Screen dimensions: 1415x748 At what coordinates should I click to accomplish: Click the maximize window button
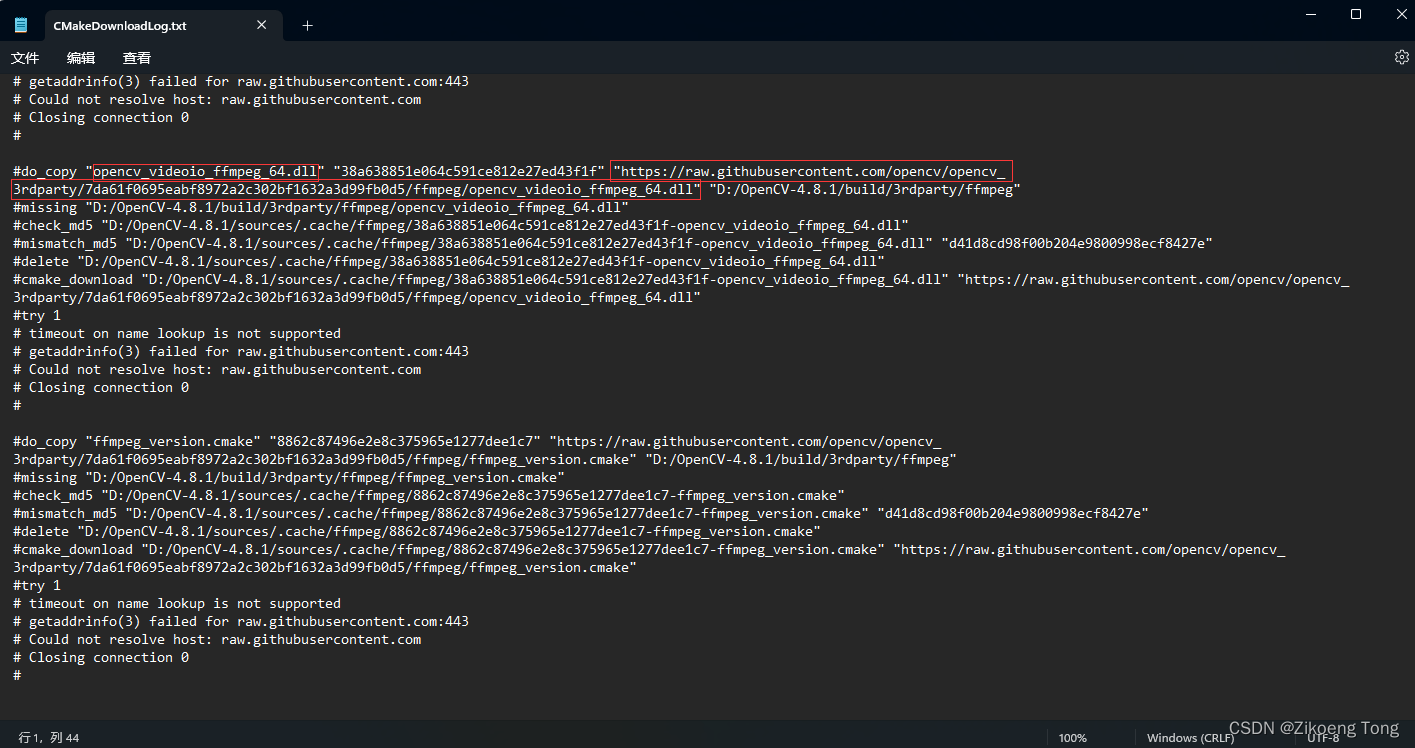pyautogui.click(x=1356, y=14)
